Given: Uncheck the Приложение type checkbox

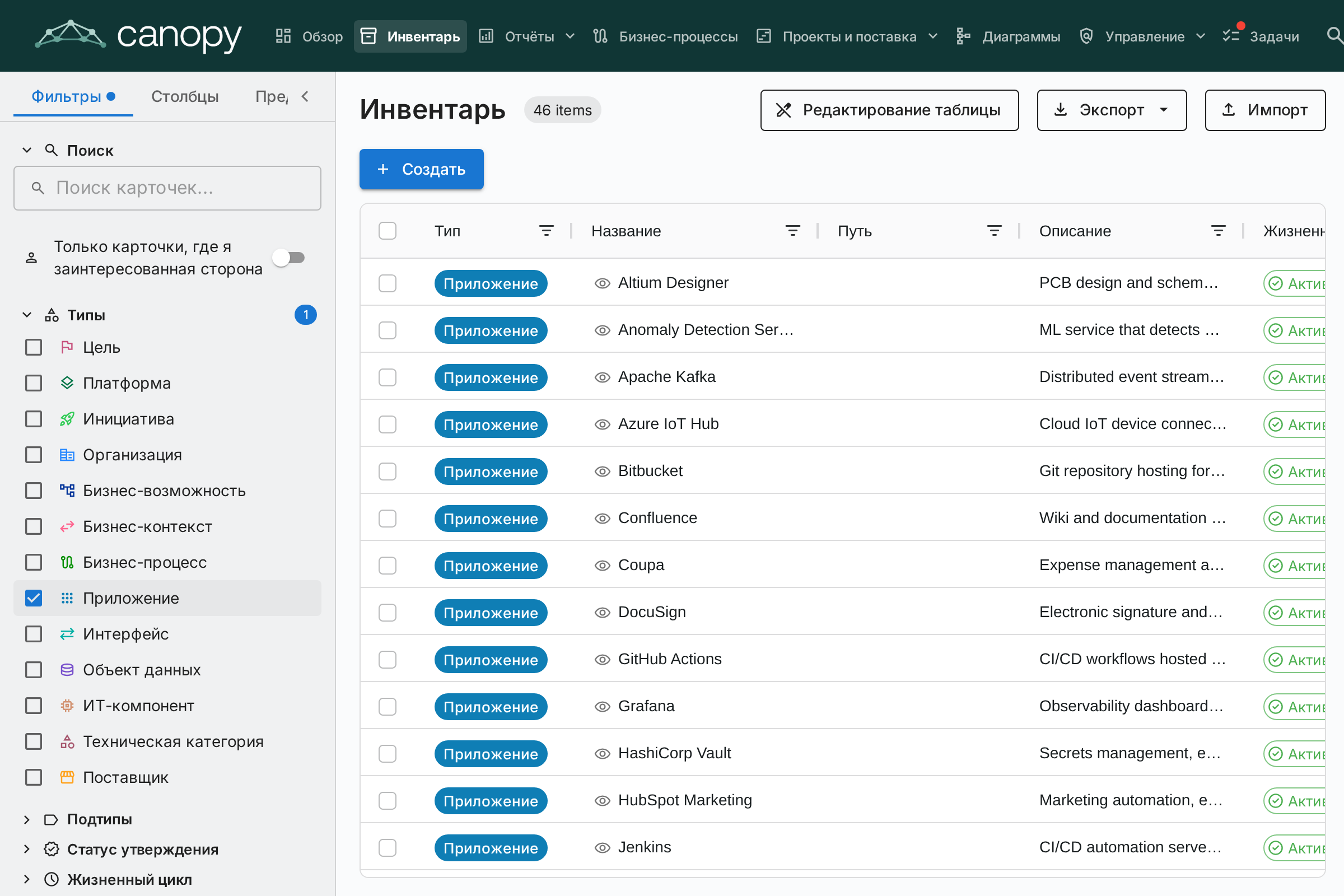Looking at the screenshot, I should pyautogui.click(x=34, y=598).
